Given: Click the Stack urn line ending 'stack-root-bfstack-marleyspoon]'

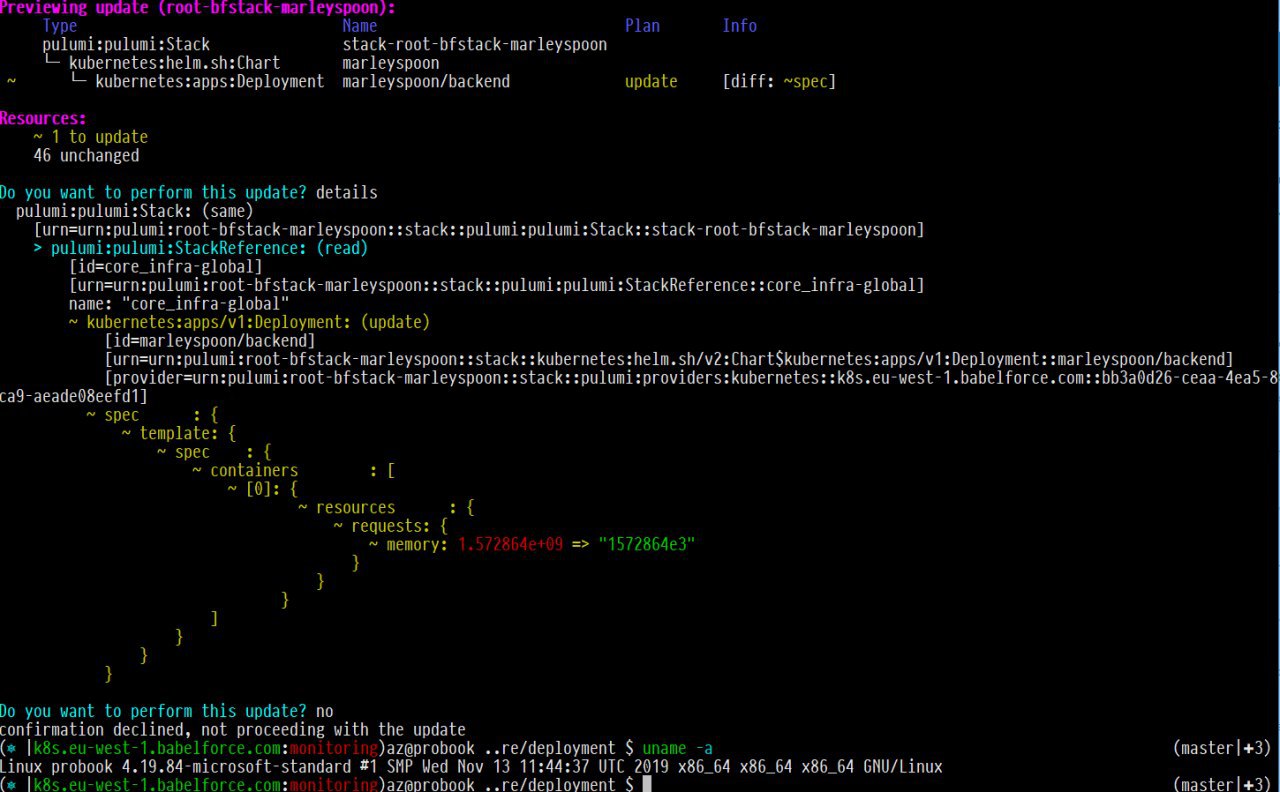Looking at the screenshot, I should coord(479,229).
